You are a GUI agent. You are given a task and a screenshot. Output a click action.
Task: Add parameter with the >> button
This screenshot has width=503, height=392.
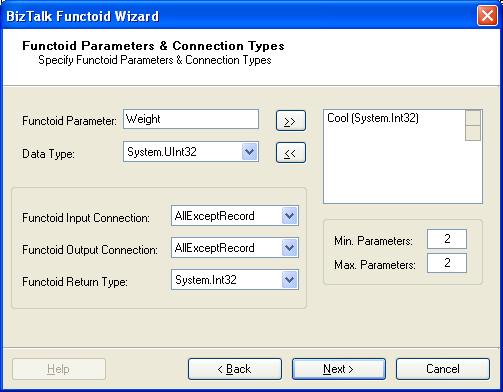point(291,121)
